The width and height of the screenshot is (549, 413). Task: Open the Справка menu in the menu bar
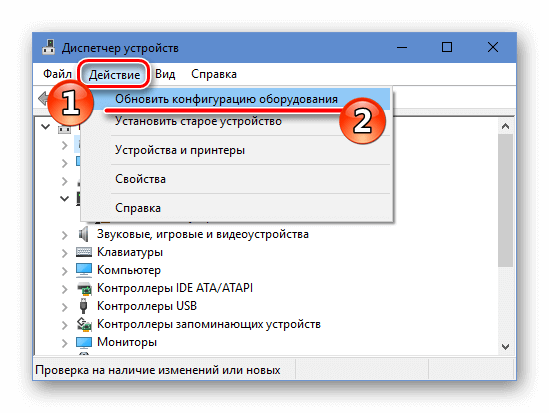pos(214,74)
